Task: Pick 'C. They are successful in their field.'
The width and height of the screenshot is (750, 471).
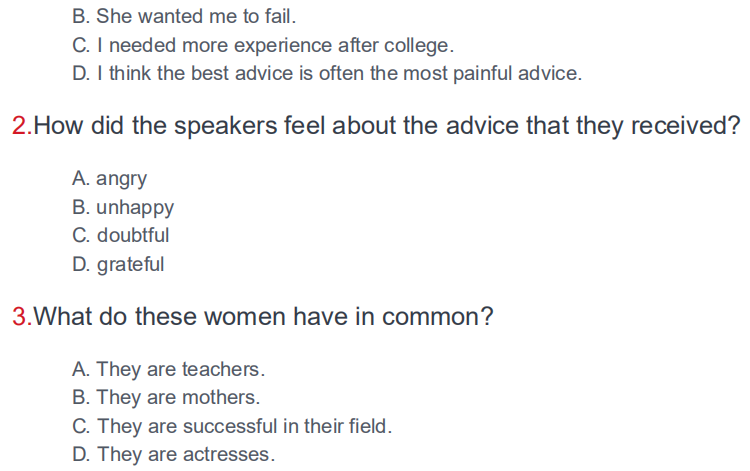Action: click(x=232, y=426)
